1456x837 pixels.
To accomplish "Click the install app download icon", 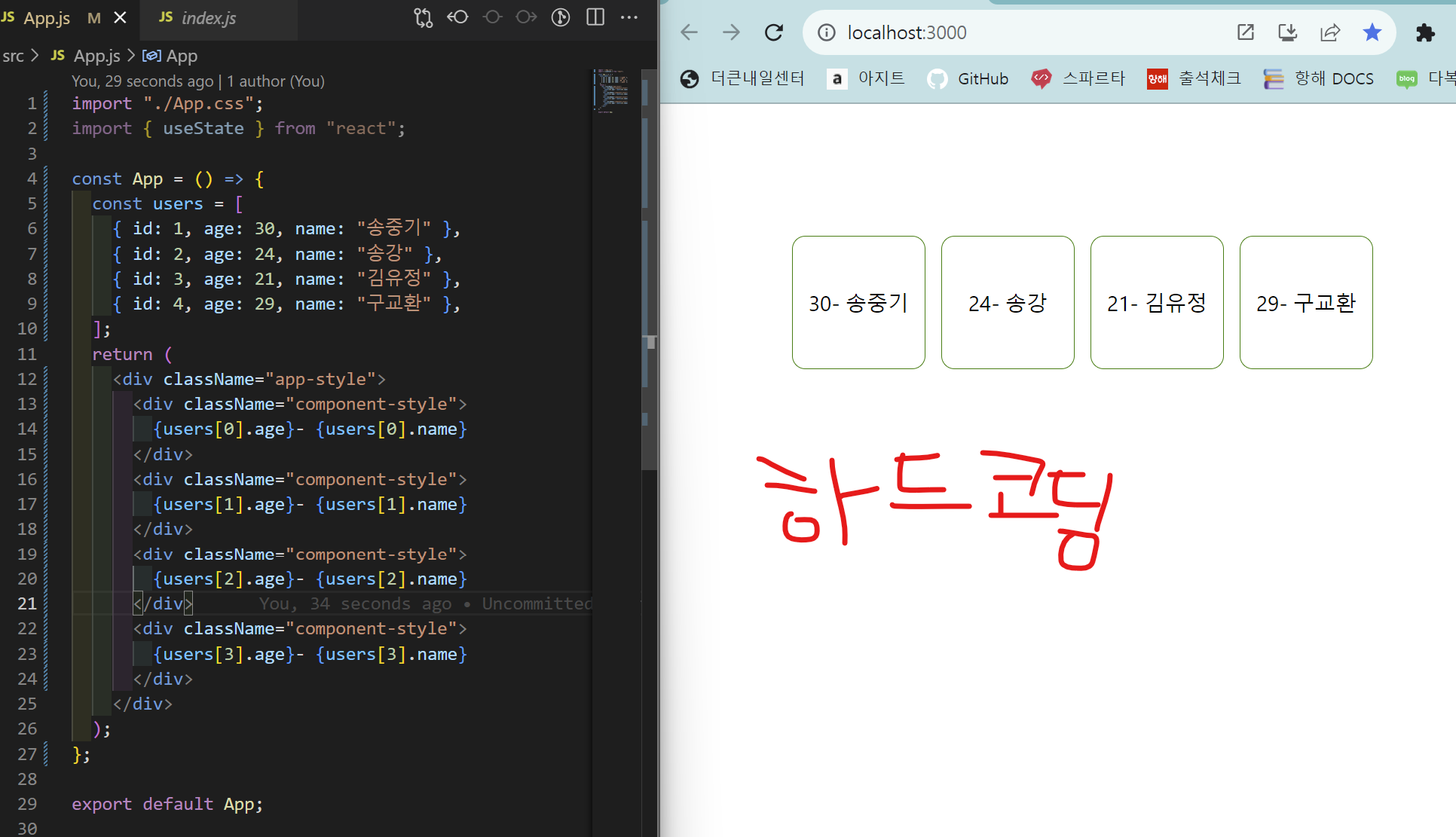I will point(1287,32).
